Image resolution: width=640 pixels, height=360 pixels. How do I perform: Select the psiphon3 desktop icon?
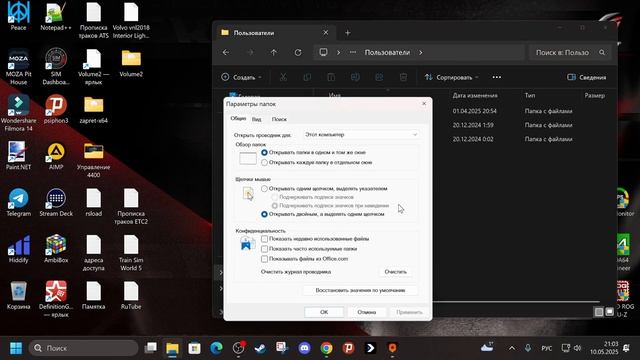point(56,109)
